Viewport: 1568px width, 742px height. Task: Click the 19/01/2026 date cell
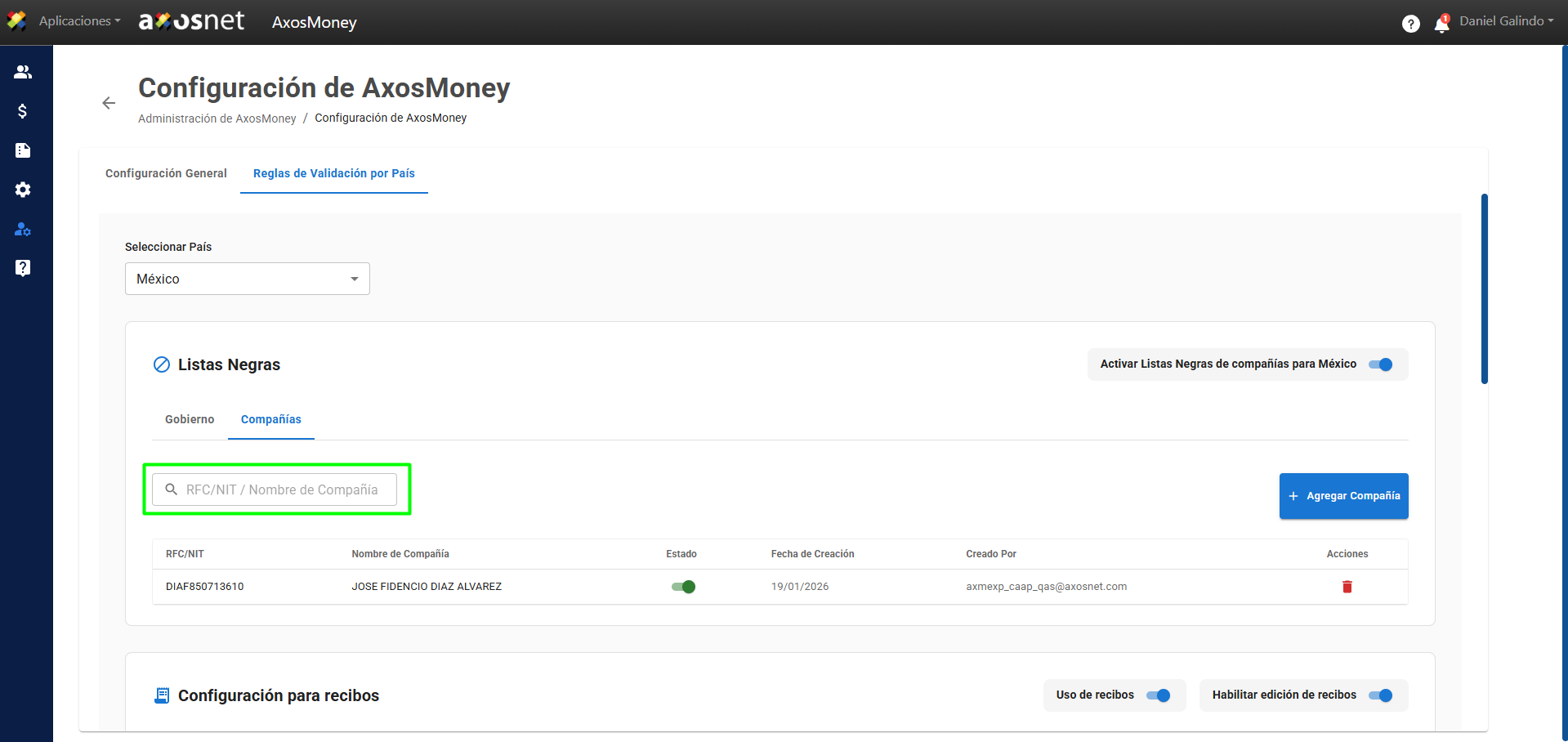(800, 587)
